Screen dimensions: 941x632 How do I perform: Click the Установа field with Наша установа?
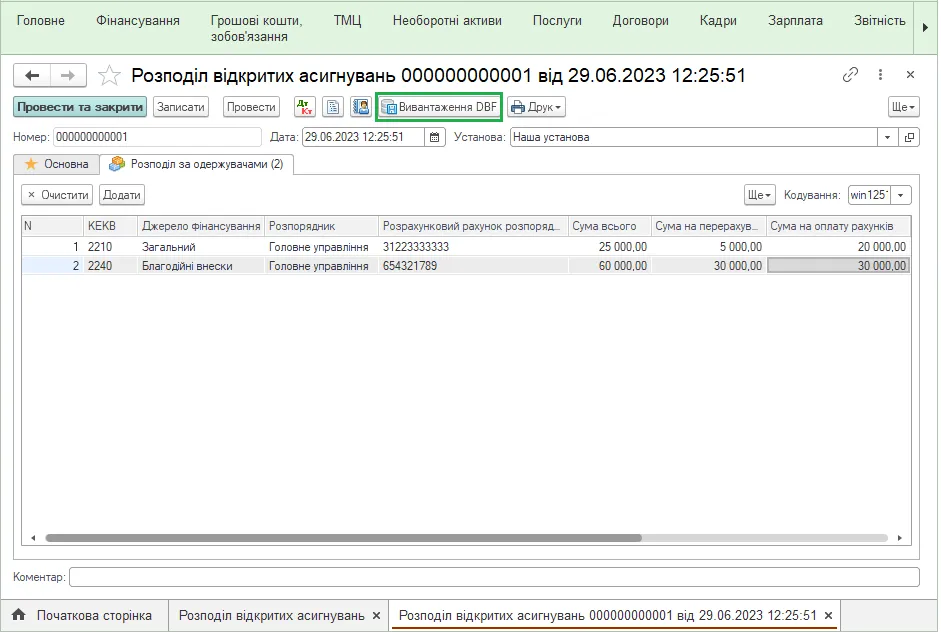(x=693, y=137)
